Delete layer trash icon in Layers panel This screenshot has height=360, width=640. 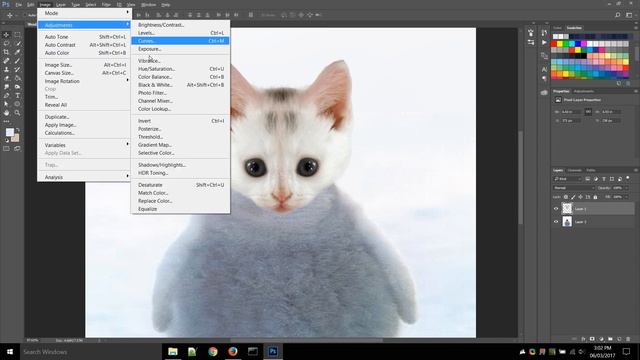(628, 339)
